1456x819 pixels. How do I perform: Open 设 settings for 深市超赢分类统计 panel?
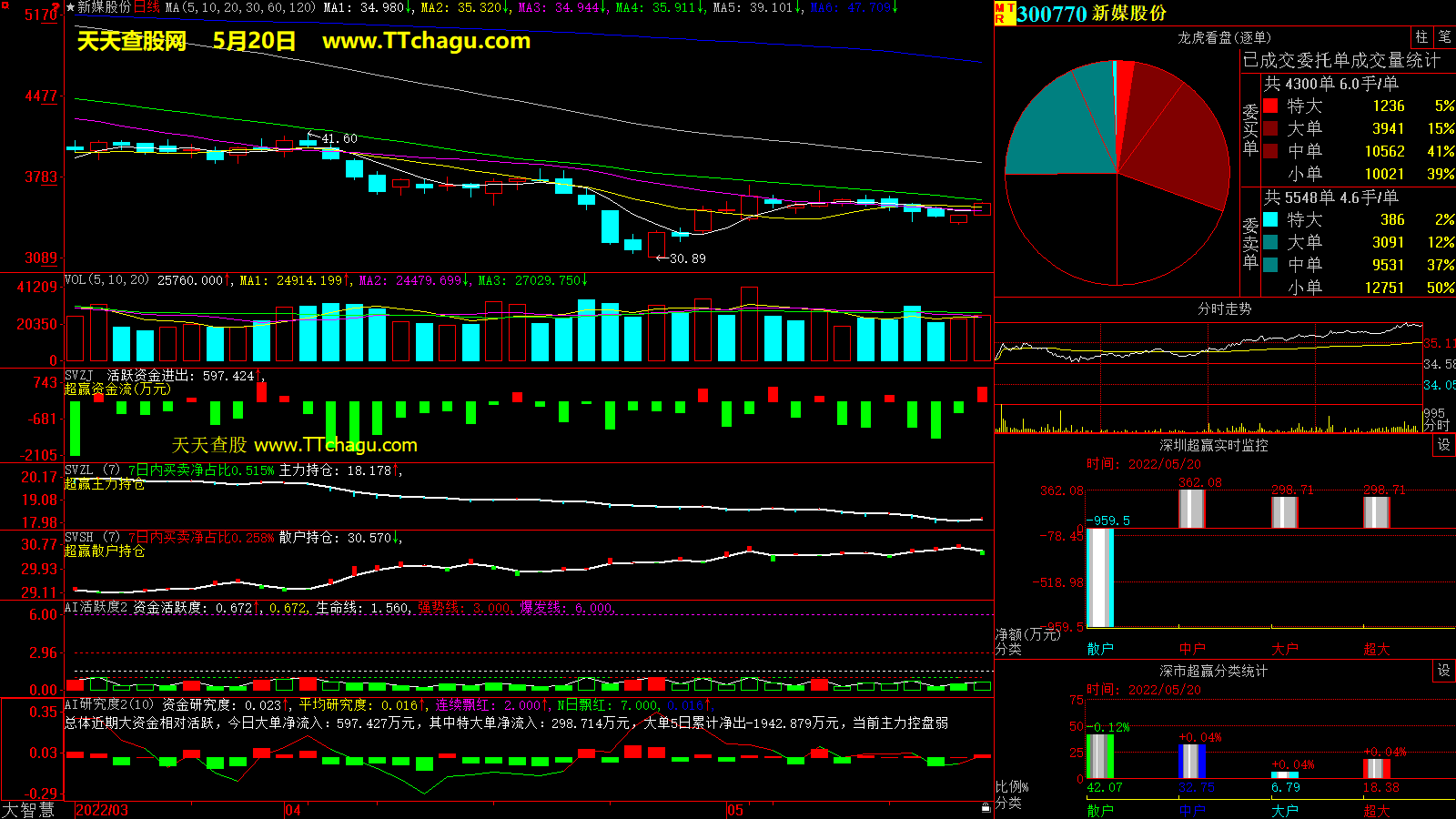pos(1443,671)
